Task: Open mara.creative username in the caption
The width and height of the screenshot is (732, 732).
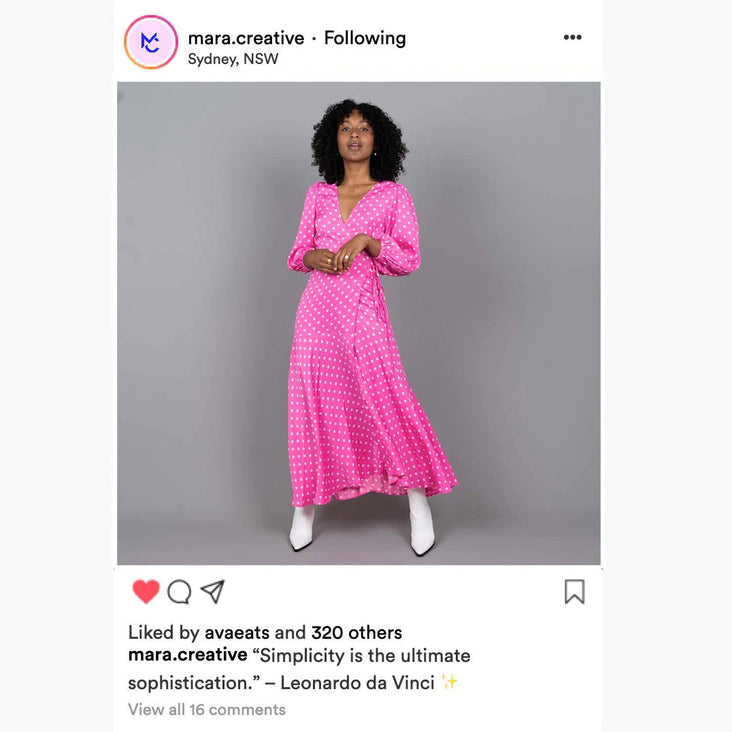Action: pos(188,655)
